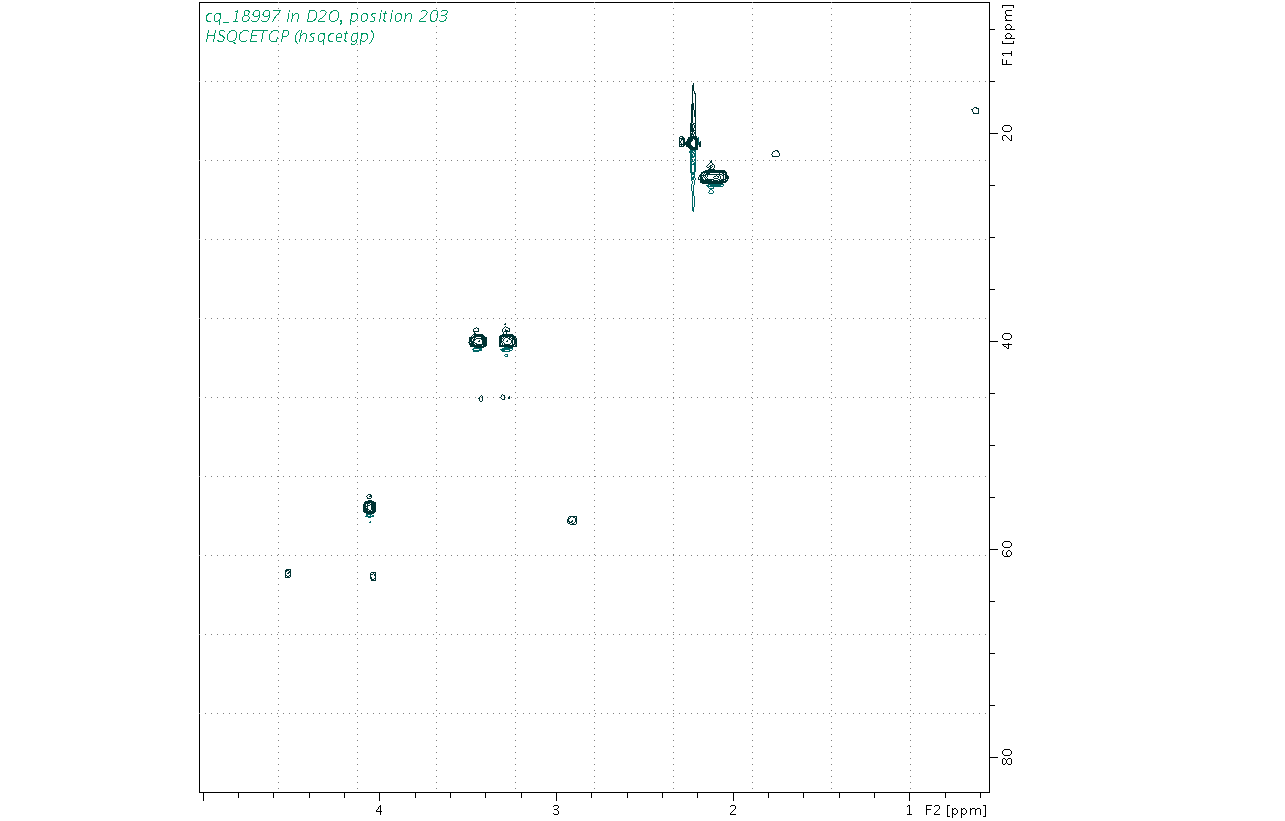This screenshot has width=1285, height=821.
Task: Click the F1 axis tick label "80"
Action: pyautogui.click(x=1008, y=758)
